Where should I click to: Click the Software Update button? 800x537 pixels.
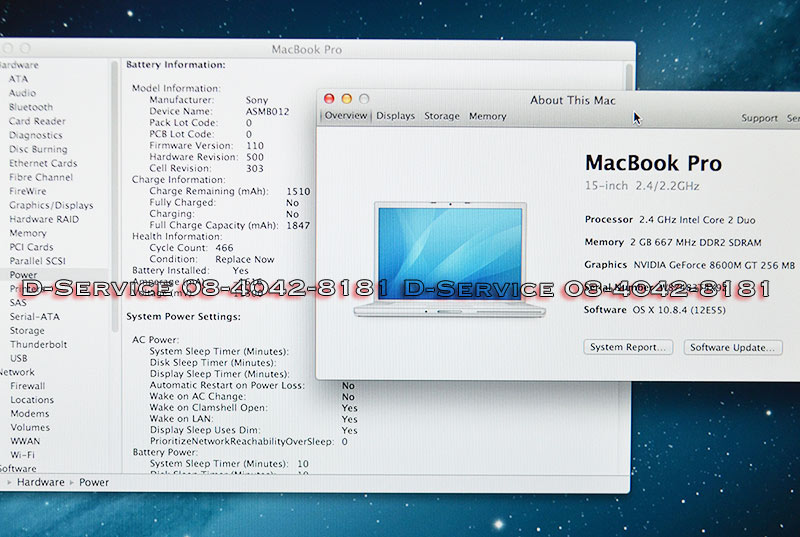pyautogui.click(x=733, y=348)
